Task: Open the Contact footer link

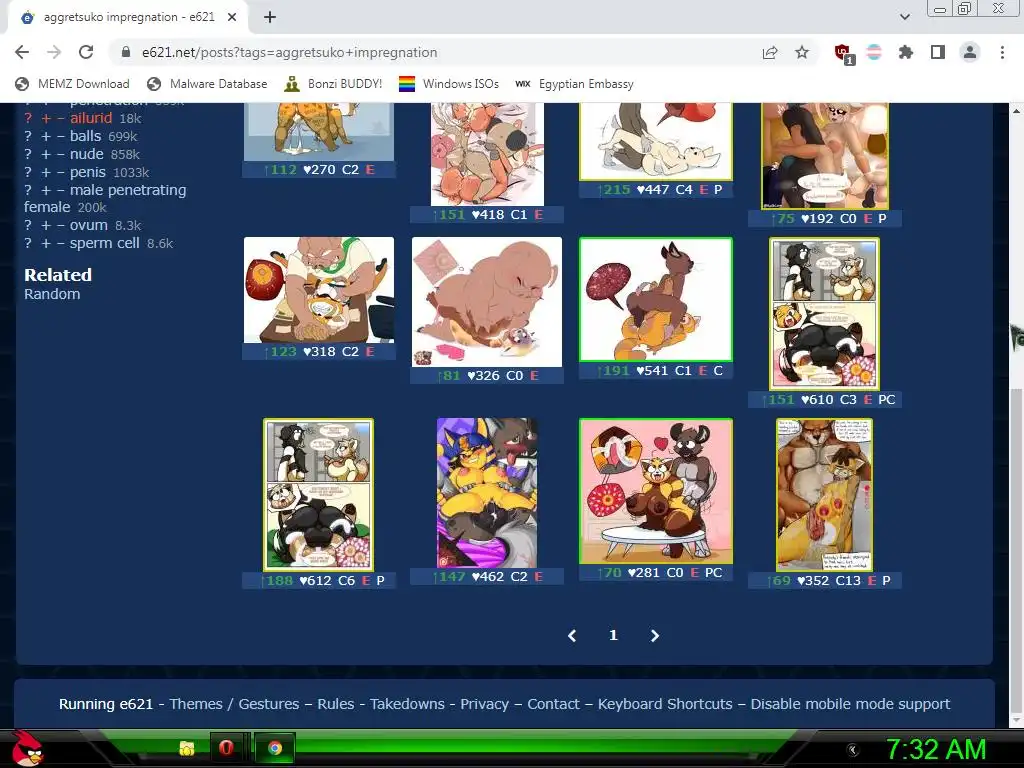Action: (x=553, y=704)
